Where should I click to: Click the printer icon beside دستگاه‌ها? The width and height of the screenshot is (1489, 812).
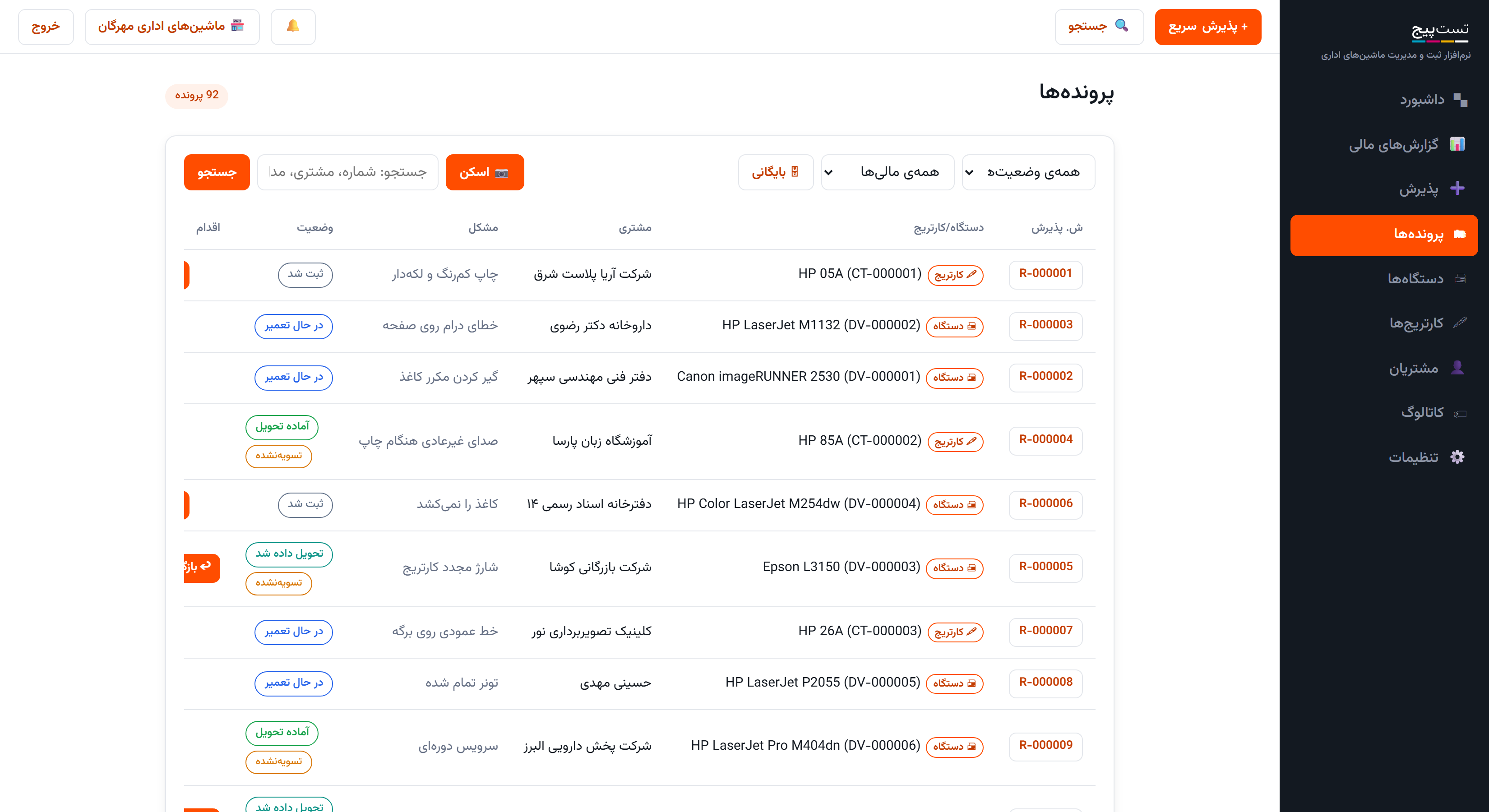[x=1460, y=279]
